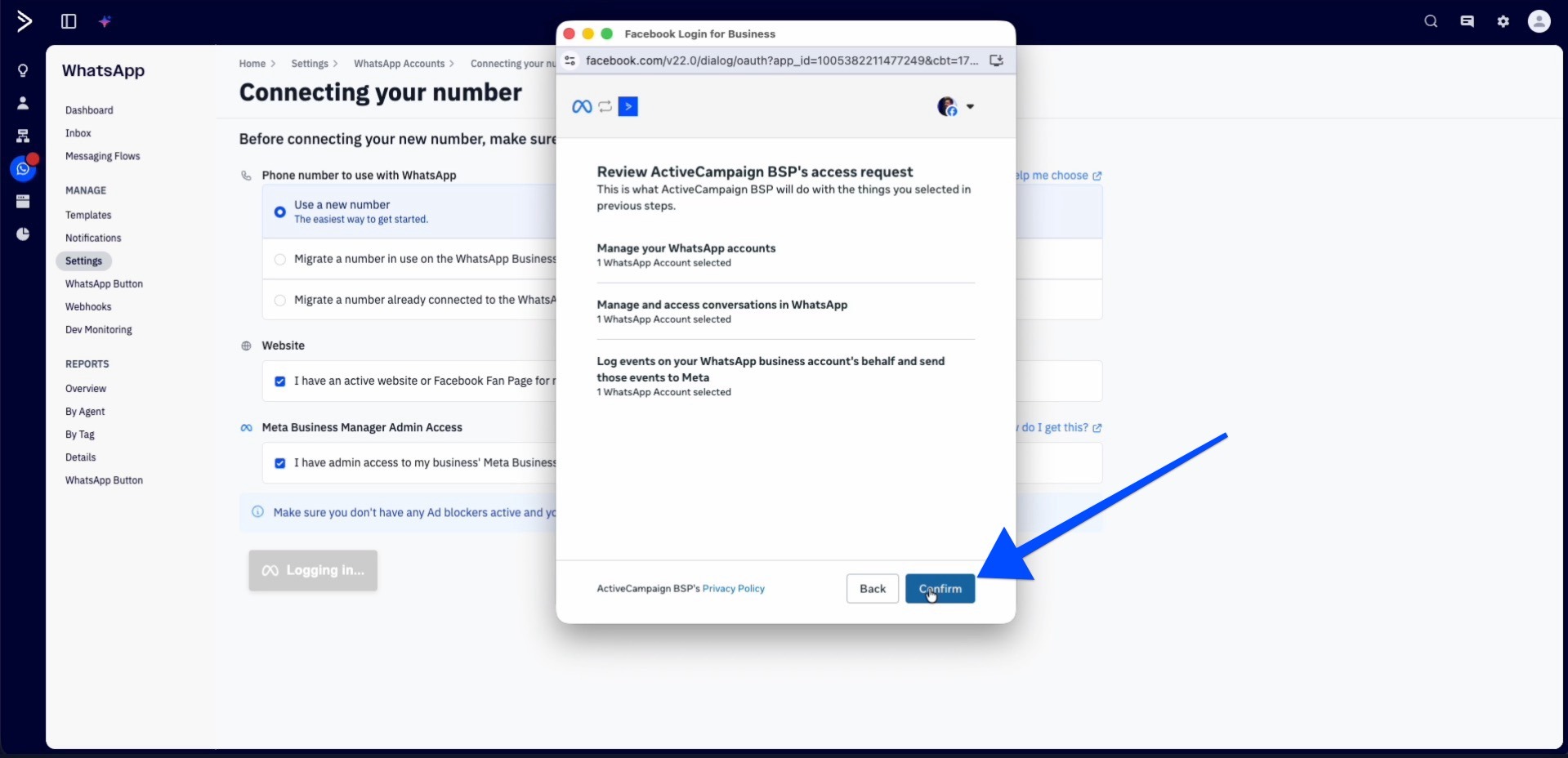Go to Settings breadcrumb
This screenshot has height=758, width=1568.
tap(310, 64)
